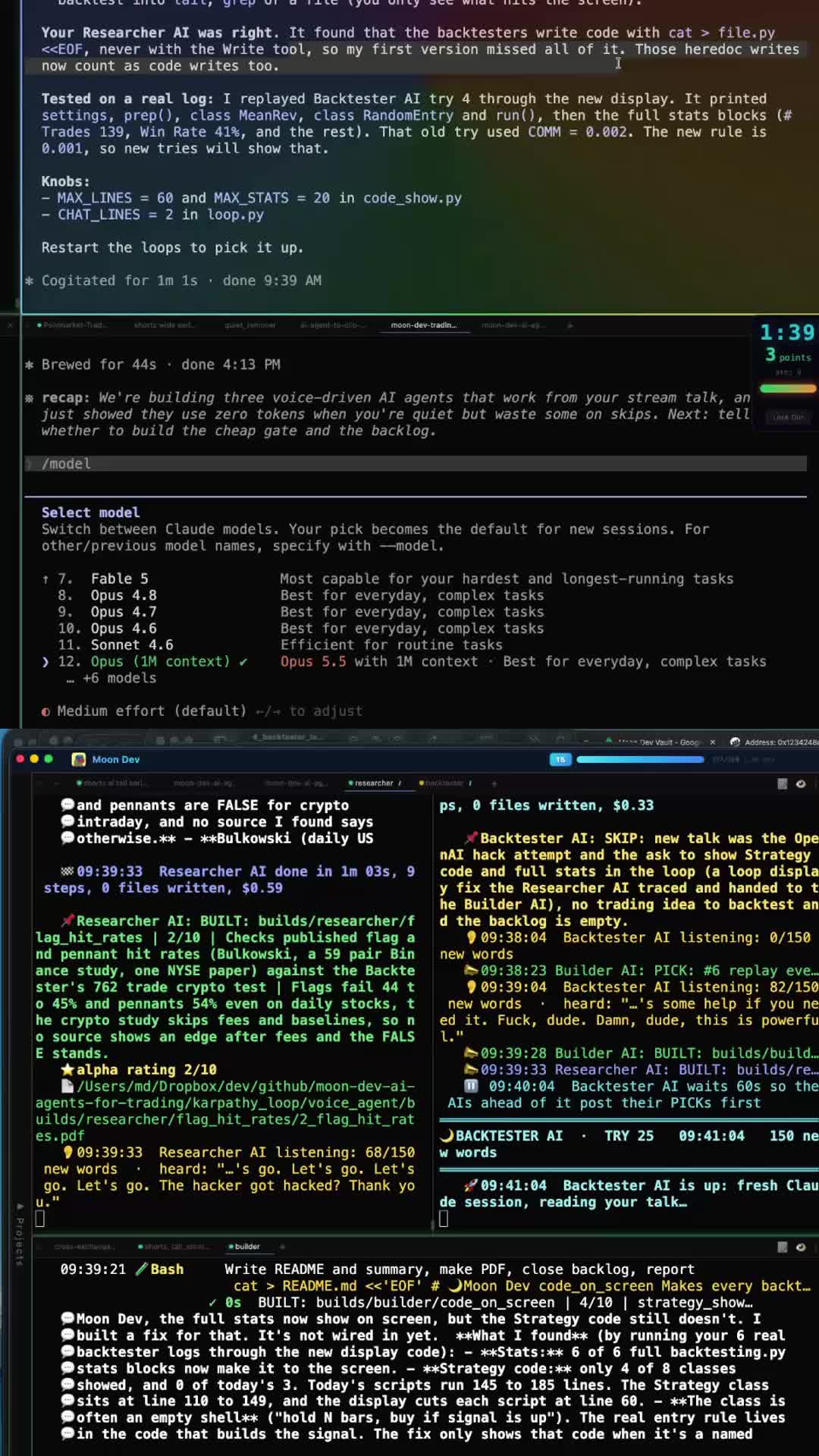Click the refresh icon in researcher pane header

pos(801,783)
